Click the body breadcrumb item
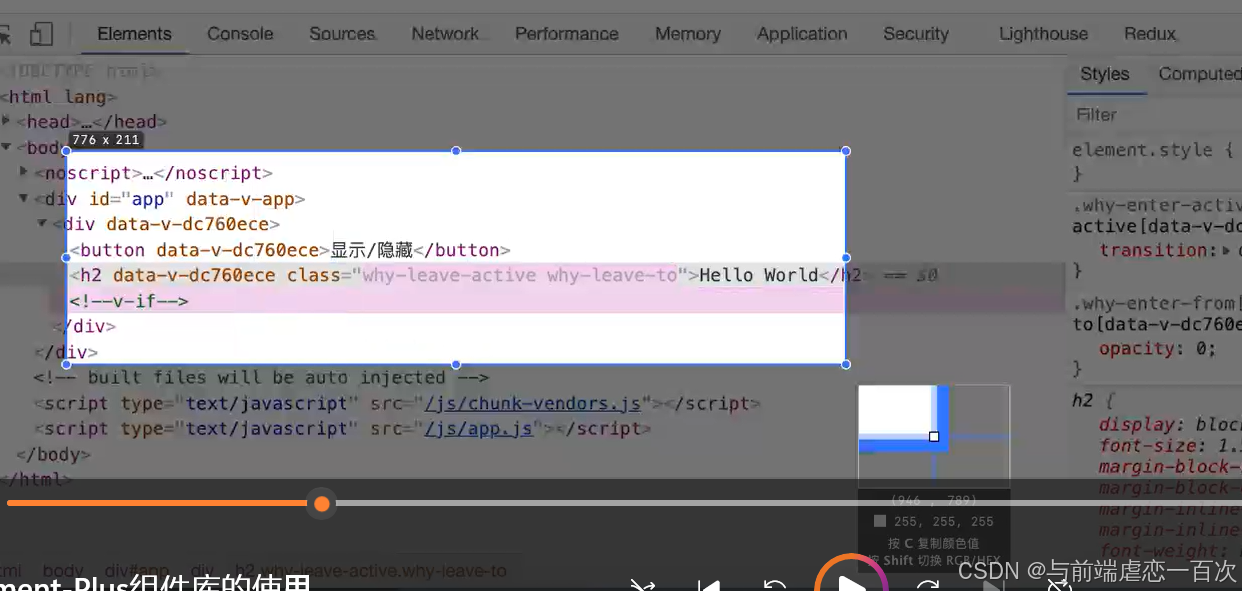 tap(63, 572)
